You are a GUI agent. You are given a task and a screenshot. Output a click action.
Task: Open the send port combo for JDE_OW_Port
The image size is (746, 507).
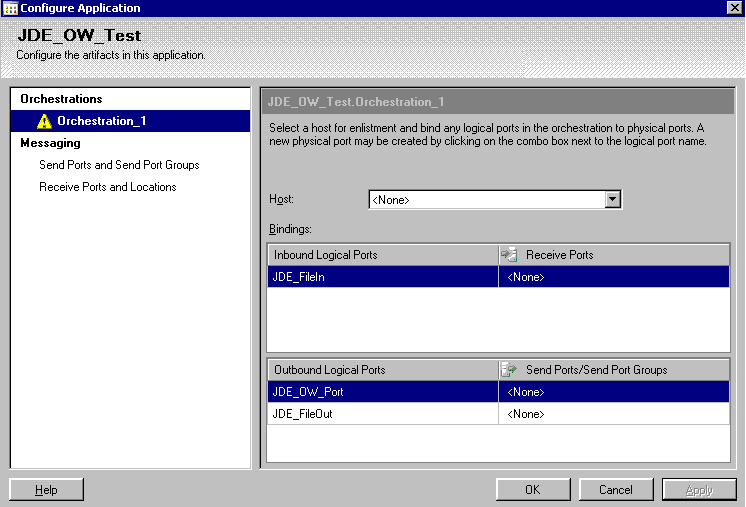coord(614,392)
